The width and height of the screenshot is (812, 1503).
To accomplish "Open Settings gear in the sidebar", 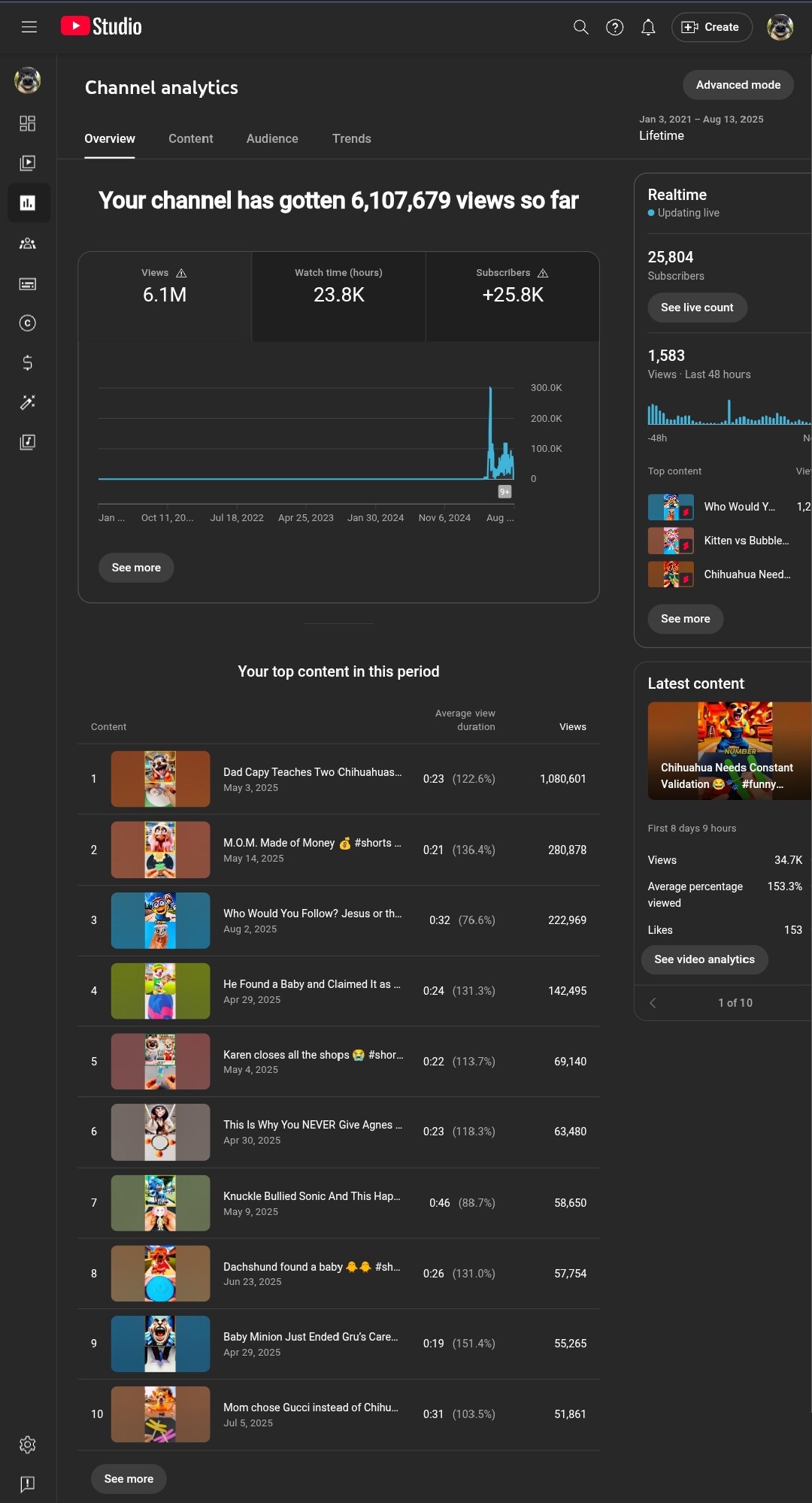I will 28,1444.
